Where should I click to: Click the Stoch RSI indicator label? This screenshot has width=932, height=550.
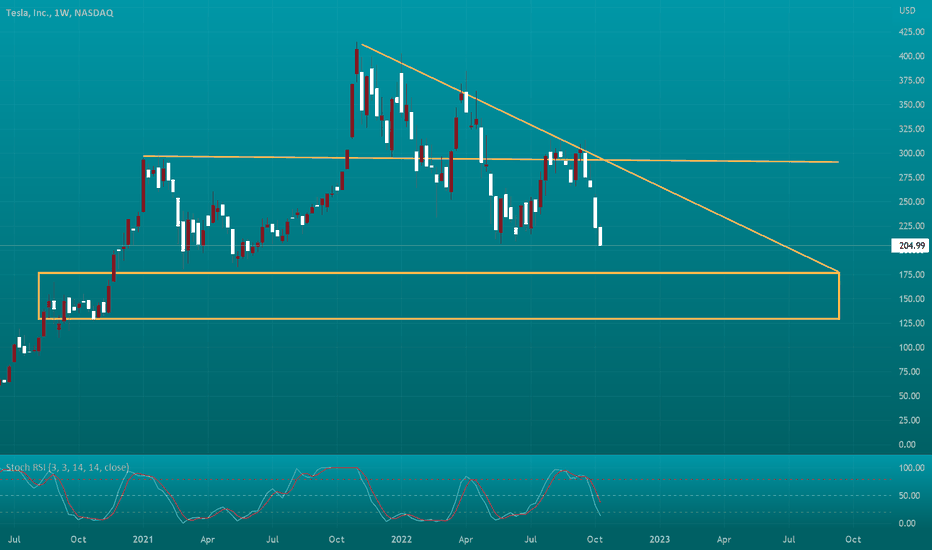[x=67, y=467]
